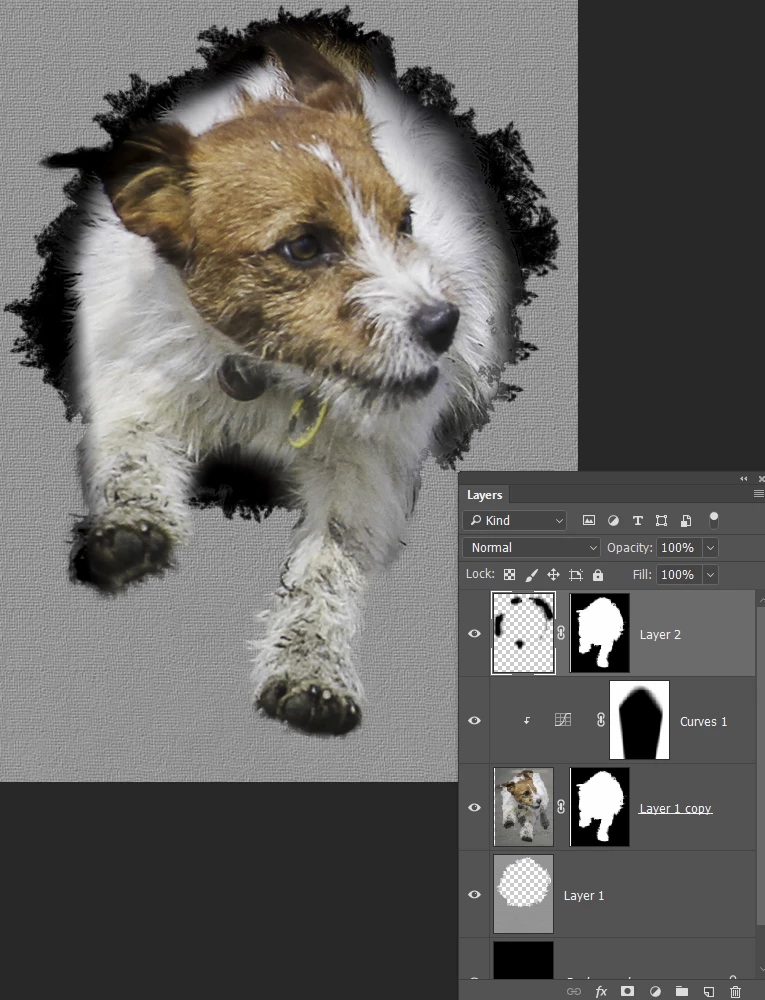Open the Kind filter dropdown
This screenshot has height=1000, width=765.
pyautogui.click(x=515, y=520)
